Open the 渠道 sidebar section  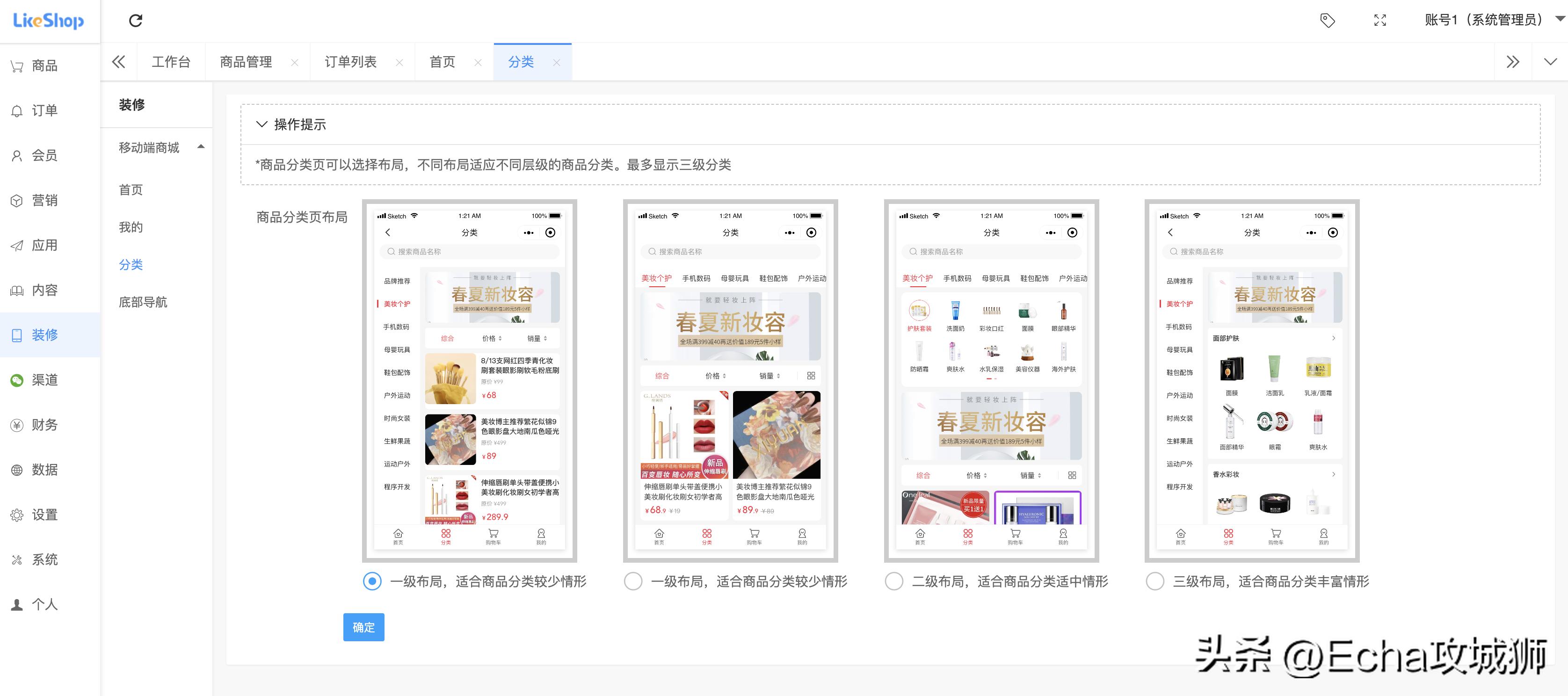coord(43,380)
